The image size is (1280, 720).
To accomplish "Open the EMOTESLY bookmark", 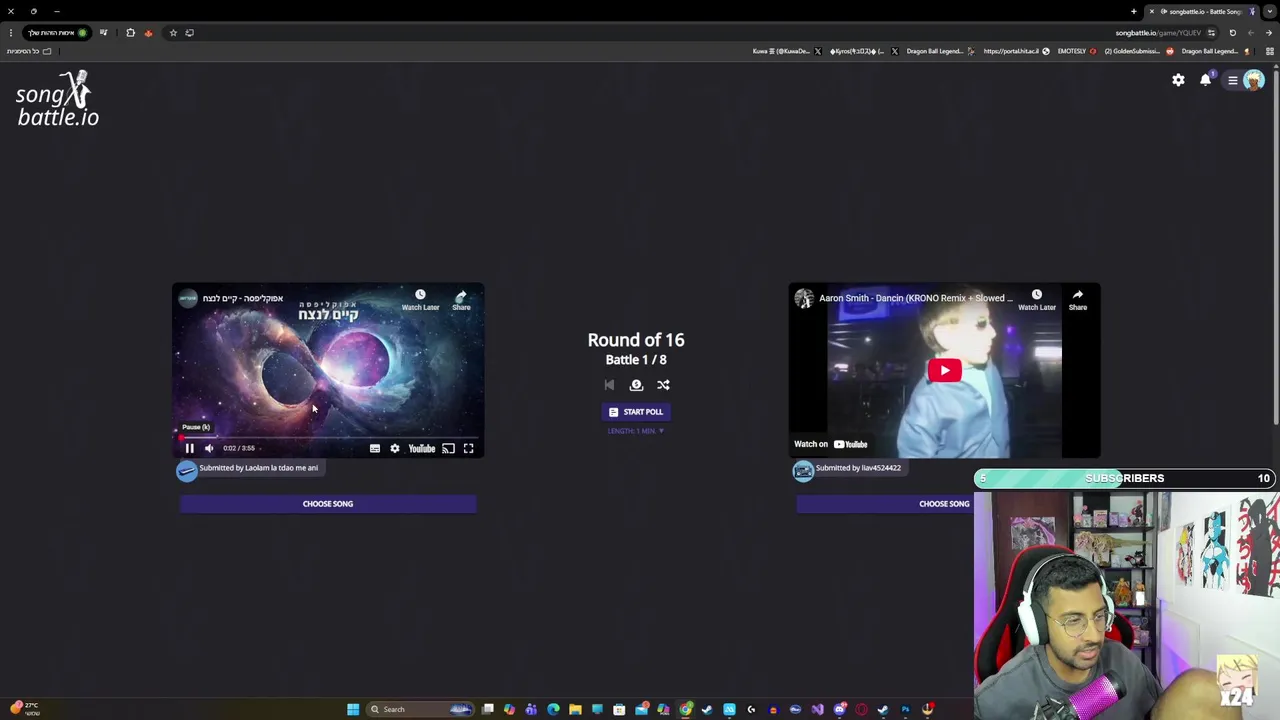I will pyautogui.click(x=1076, y=51).
